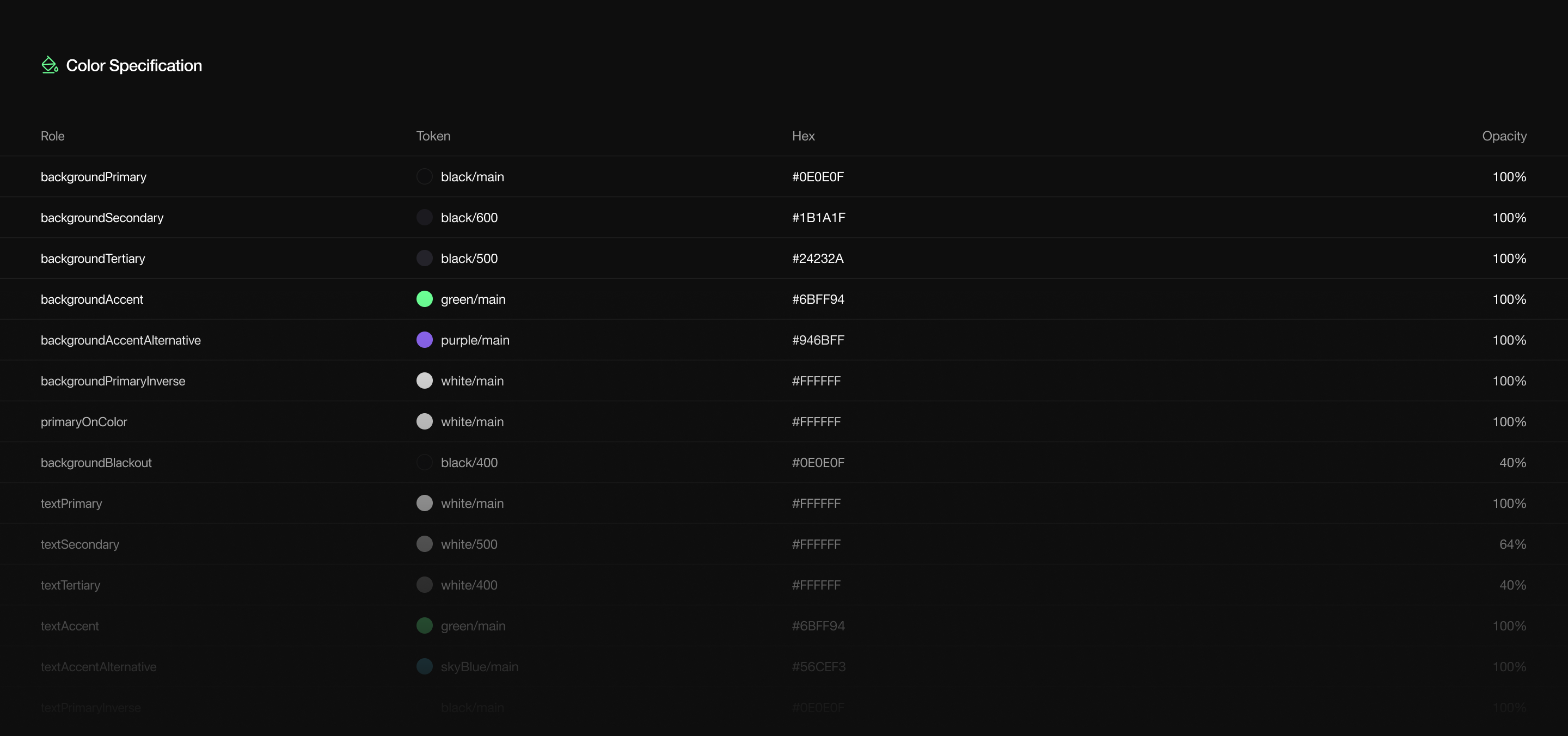Click the black/600 color swatch
The image size is (1568, 736).
click(424, 217)
